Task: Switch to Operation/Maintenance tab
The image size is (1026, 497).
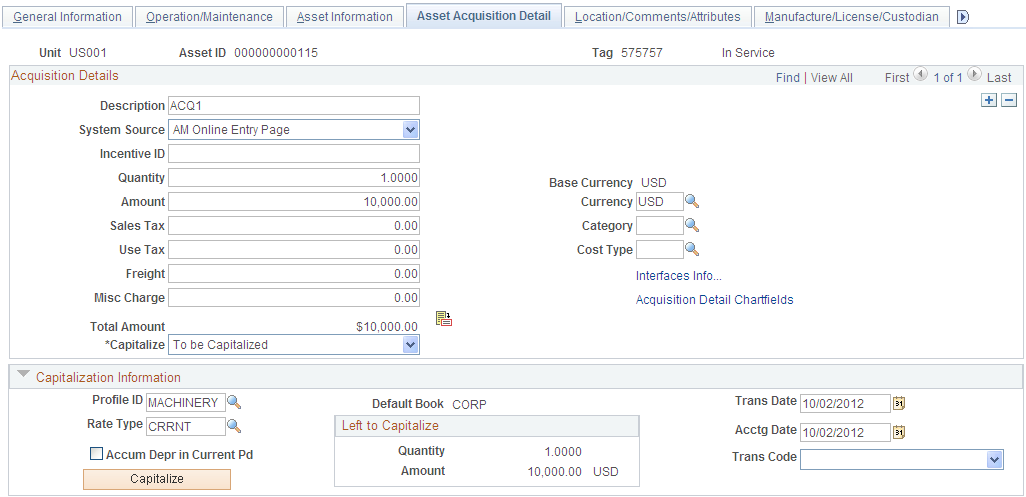Action: pyautogui.click(x=209, y=17)
